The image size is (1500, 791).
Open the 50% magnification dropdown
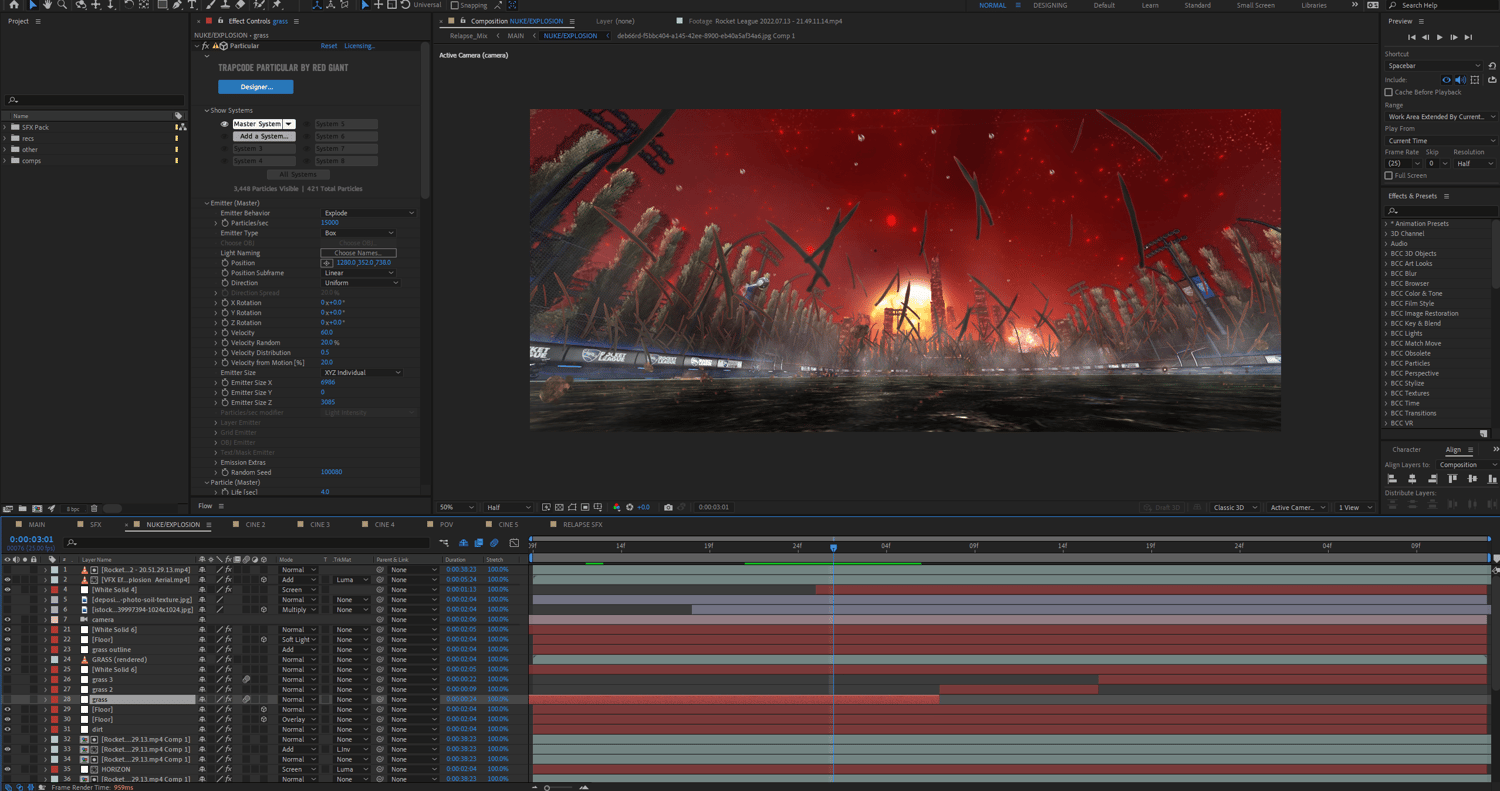(x=457, y=507)
